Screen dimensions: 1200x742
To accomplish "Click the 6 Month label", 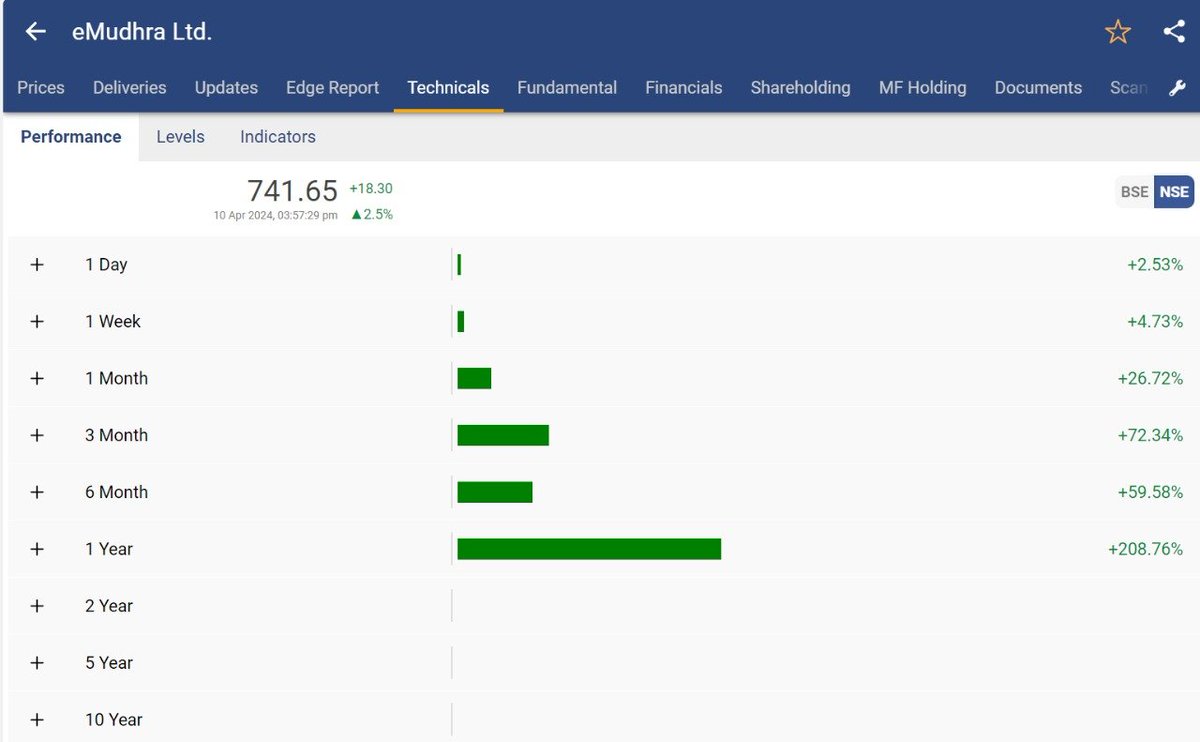I will 116,493.
